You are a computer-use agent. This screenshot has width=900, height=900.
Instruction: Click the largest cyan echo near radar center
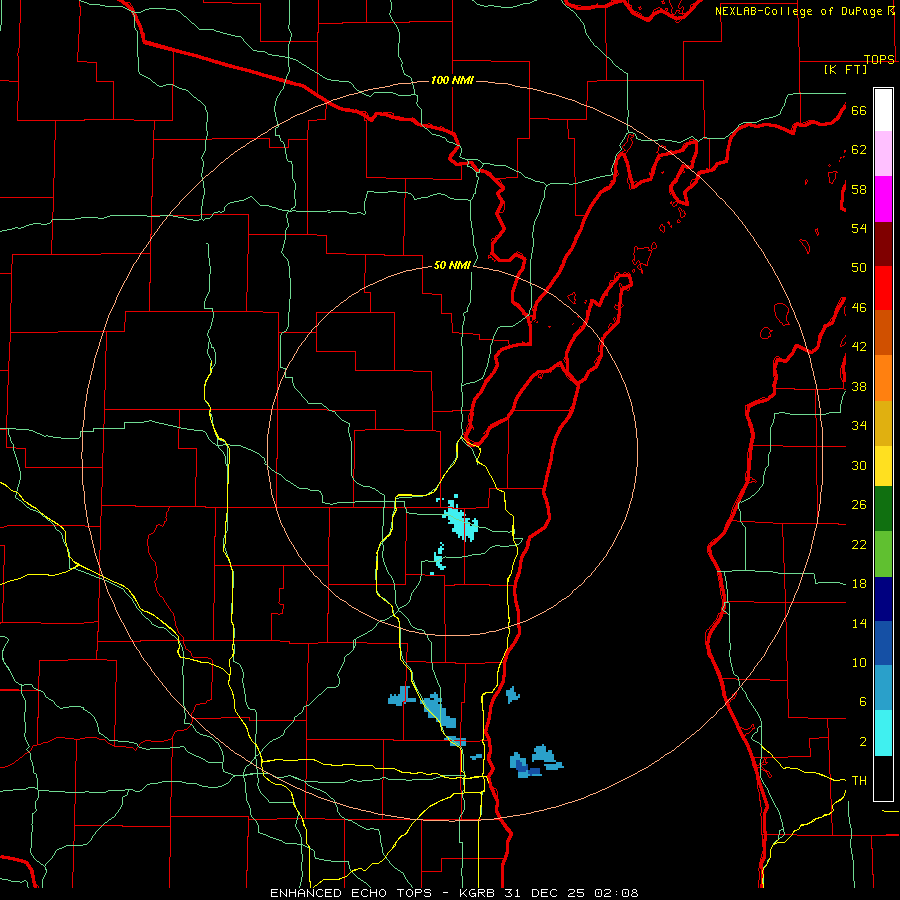(x=461, y=521)
